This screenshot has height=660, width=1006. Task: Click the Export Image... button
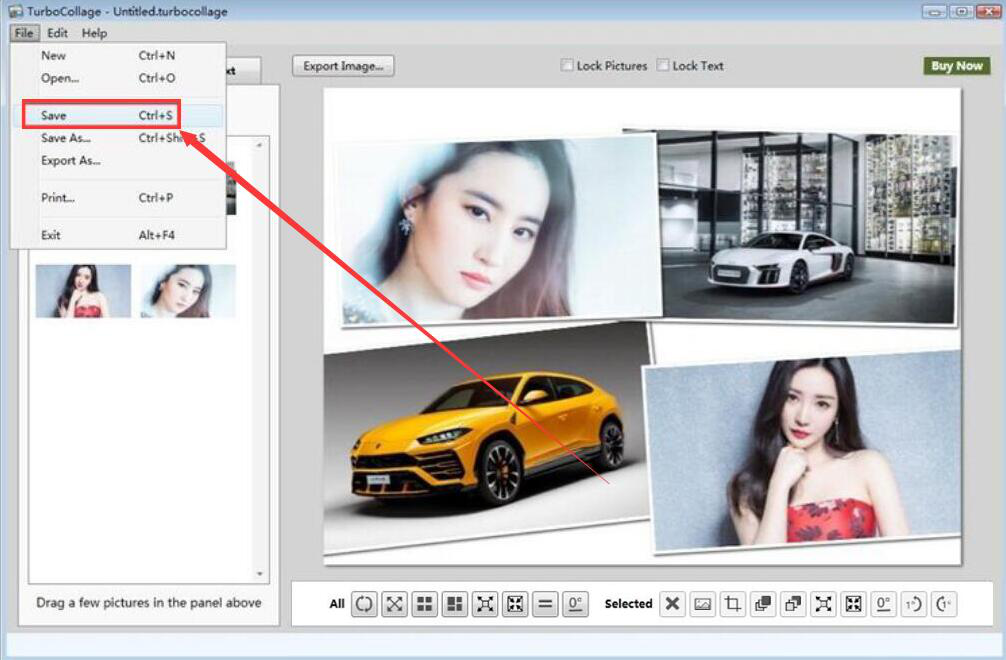343,66
